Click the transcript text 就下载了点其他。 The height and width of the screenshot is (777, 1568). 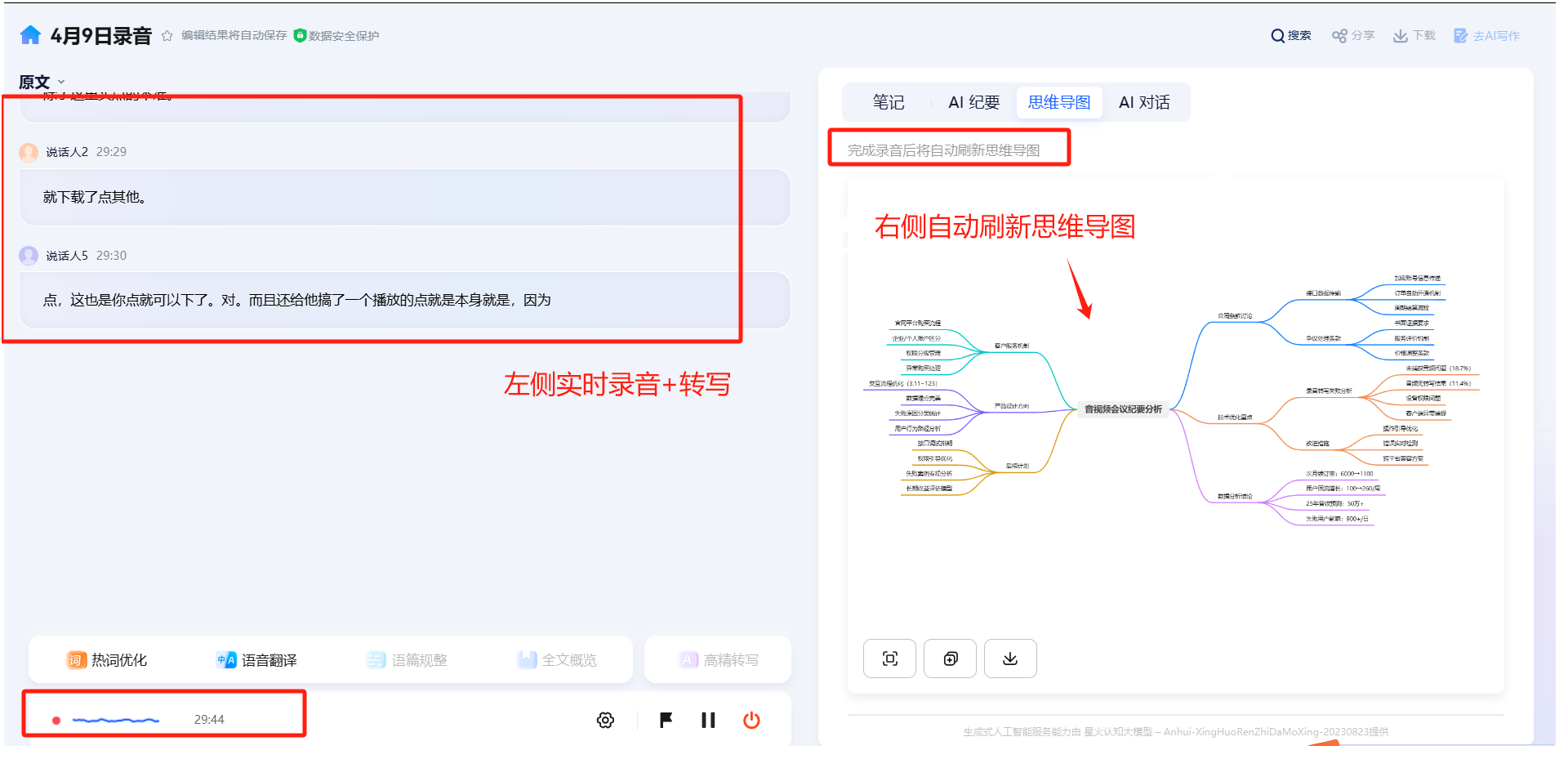(x=95, y=197)
